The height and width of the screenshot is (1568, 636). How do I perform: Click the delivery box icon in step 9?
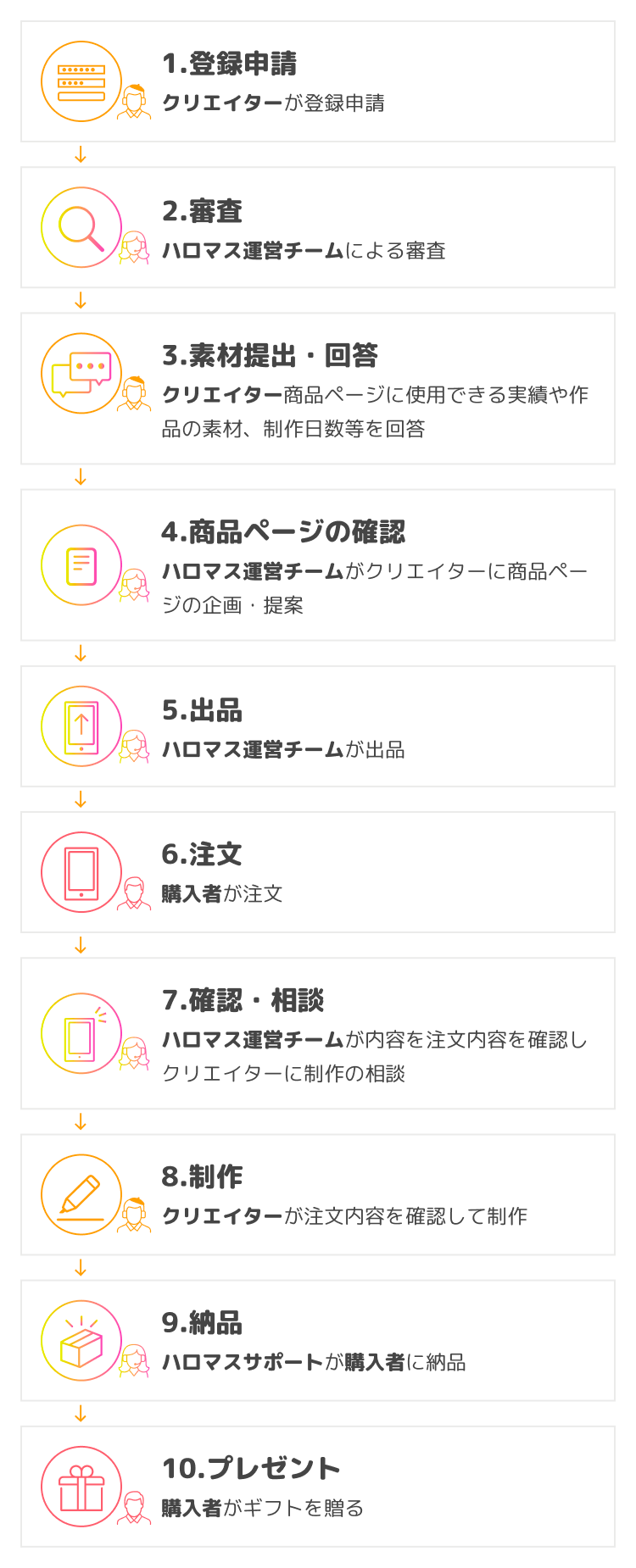click(x=81, y=1341)
